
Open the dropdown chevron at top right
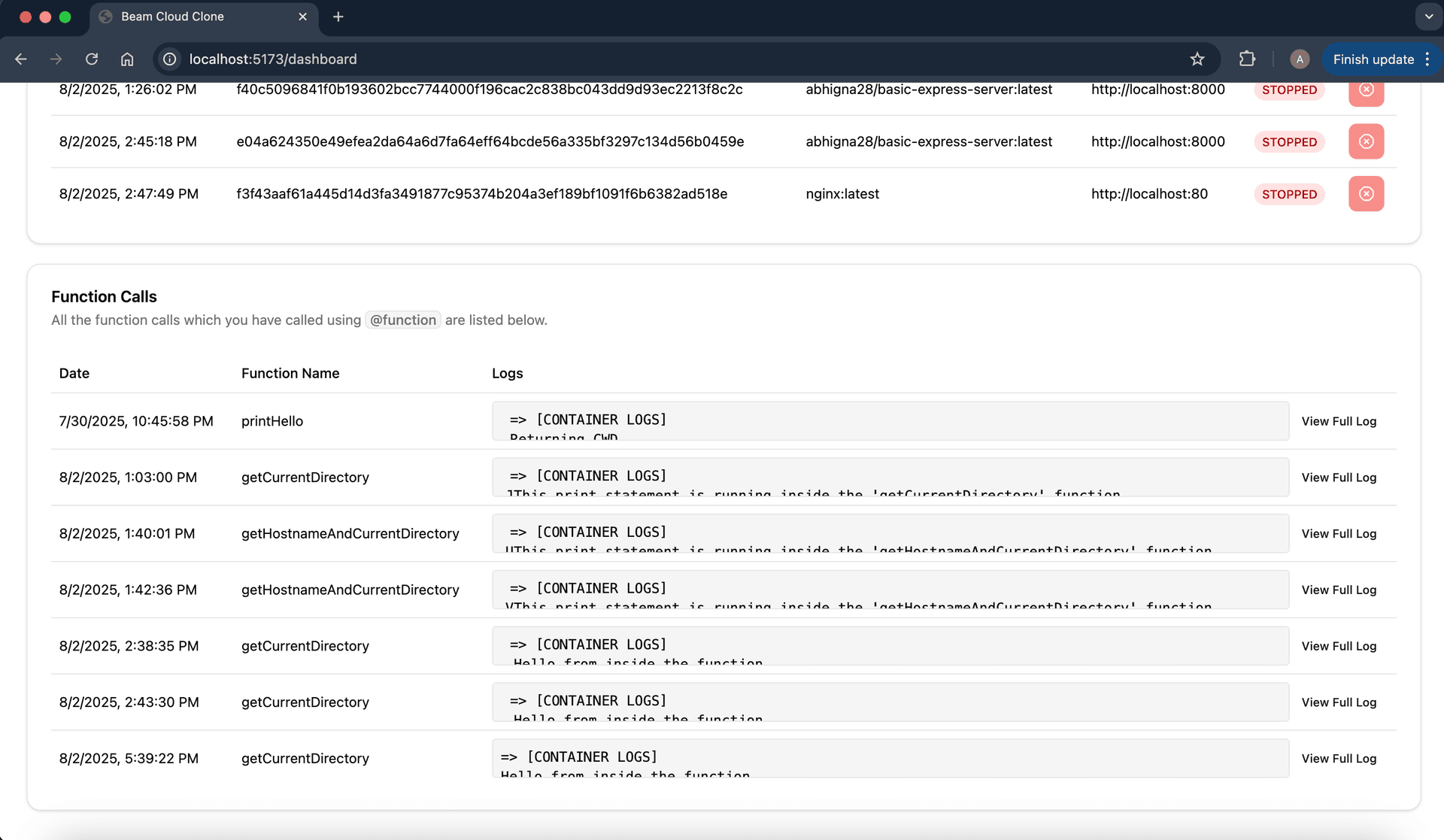pyautogui.click(x=1428, y=16)
